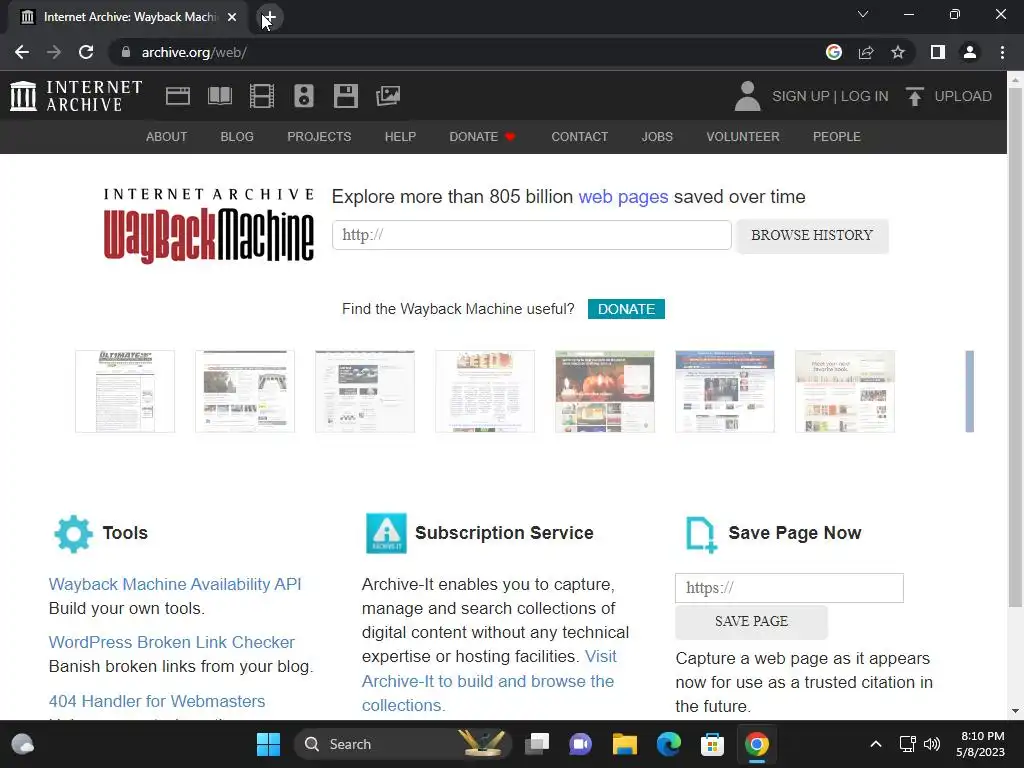The image size is (1024, 768).
Task: Click the Archive-It subscription icon
Action: [x=386, y=533]
